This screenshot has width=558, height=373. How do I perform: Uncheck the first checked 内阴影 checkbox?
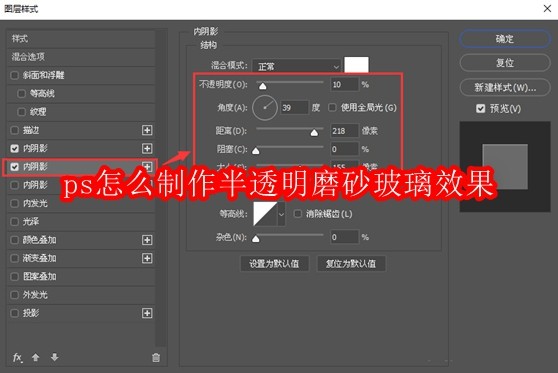point(15,148)
